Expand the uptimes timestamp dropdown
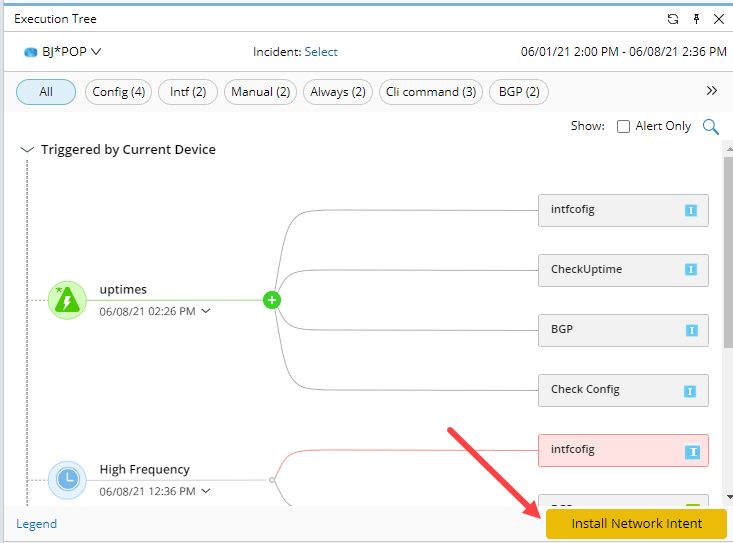The height and width of the screenshot is (543, 733). (206, 311)
